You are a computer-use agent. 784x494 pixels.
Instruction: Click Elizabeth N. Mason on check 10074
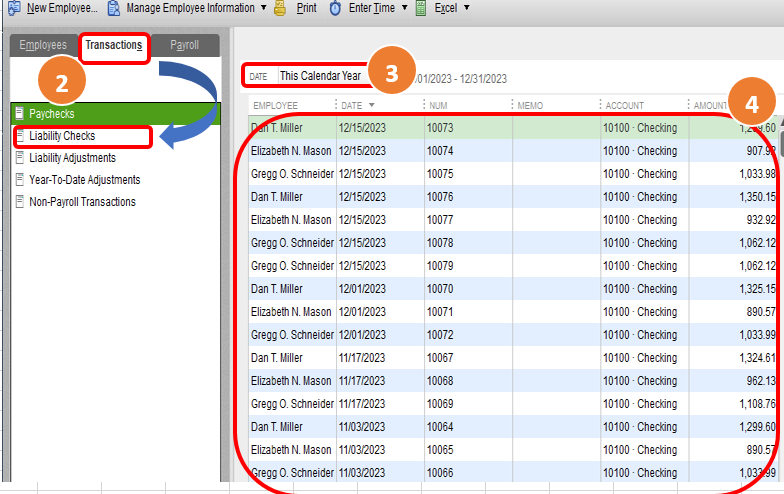291,151
